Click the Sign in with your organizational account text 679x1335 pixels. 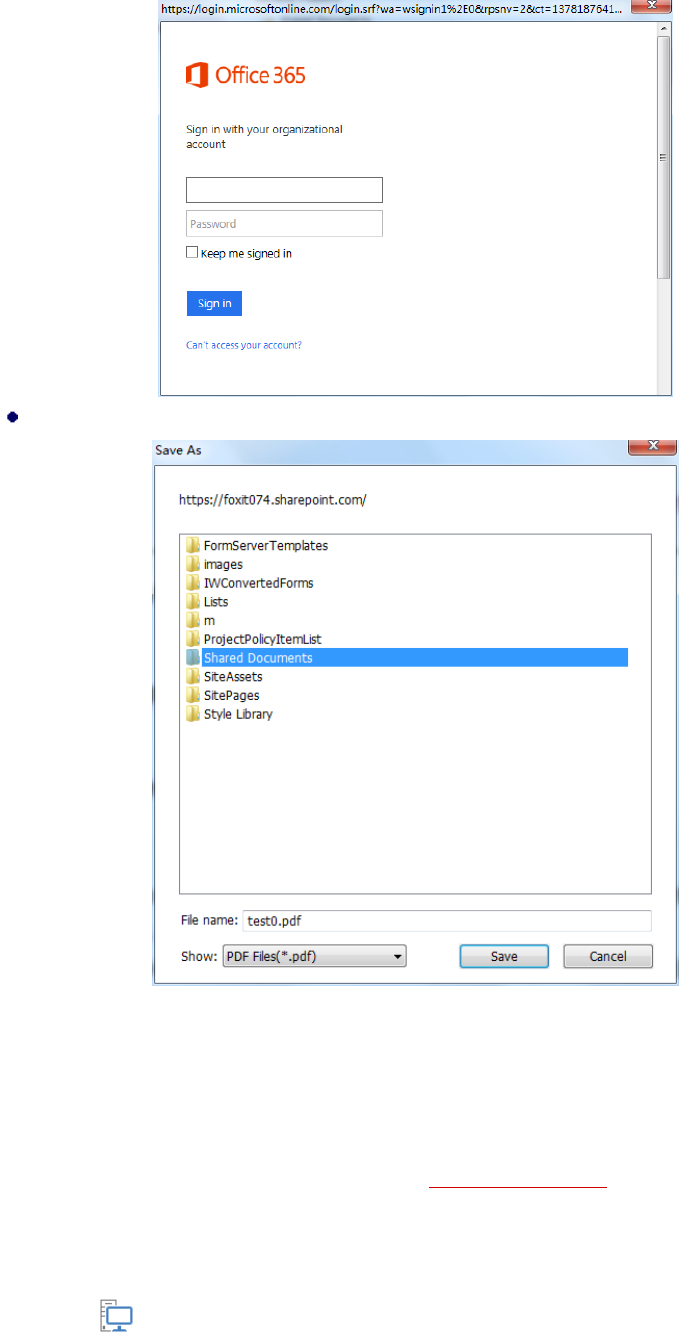pyautogui.click(x=265, y=136)
